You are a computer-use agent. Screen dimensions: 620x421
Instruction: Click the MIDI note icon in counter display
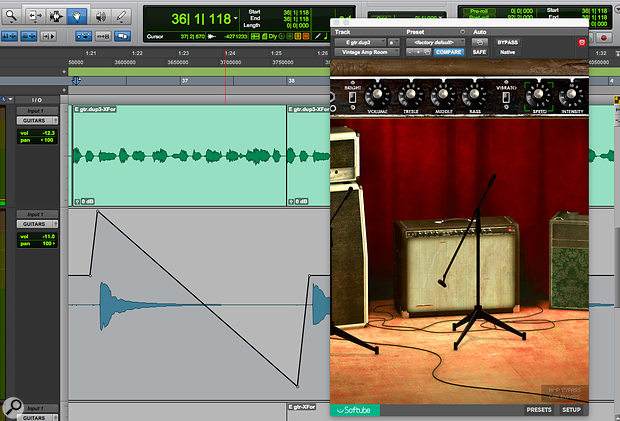[325, 36]
